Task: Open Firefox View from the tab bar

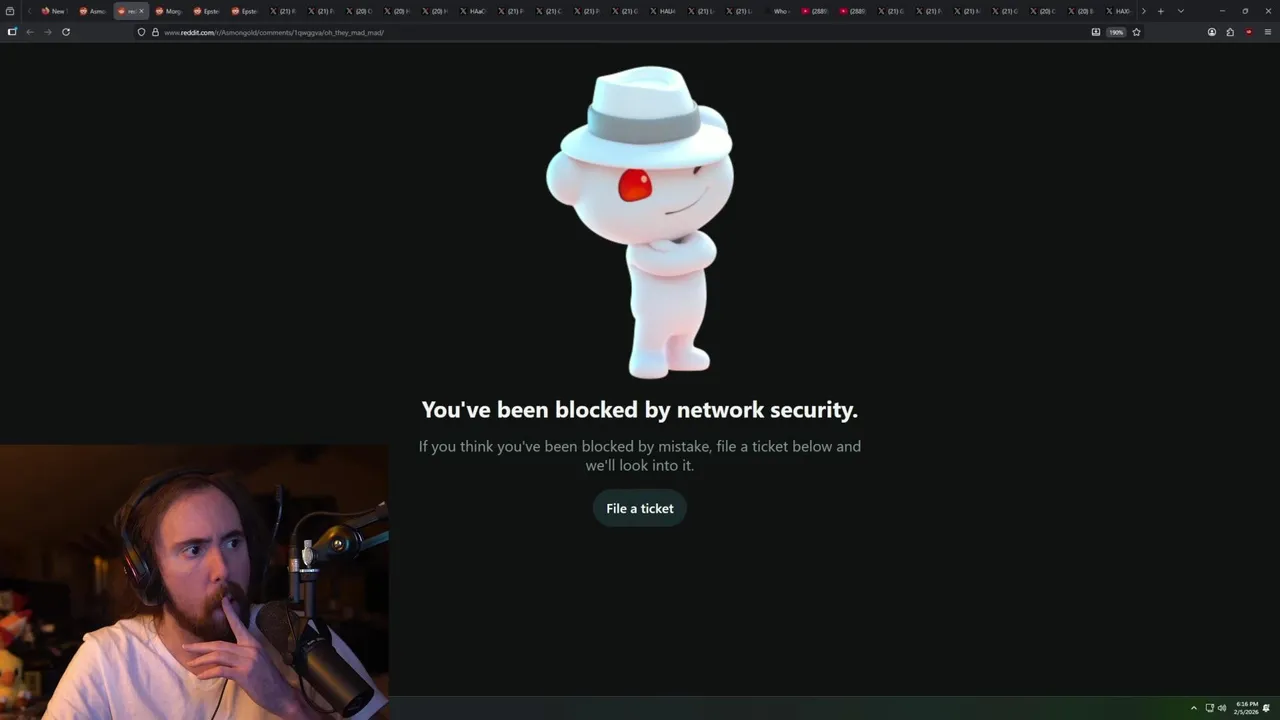Action: tap(10, 11)
